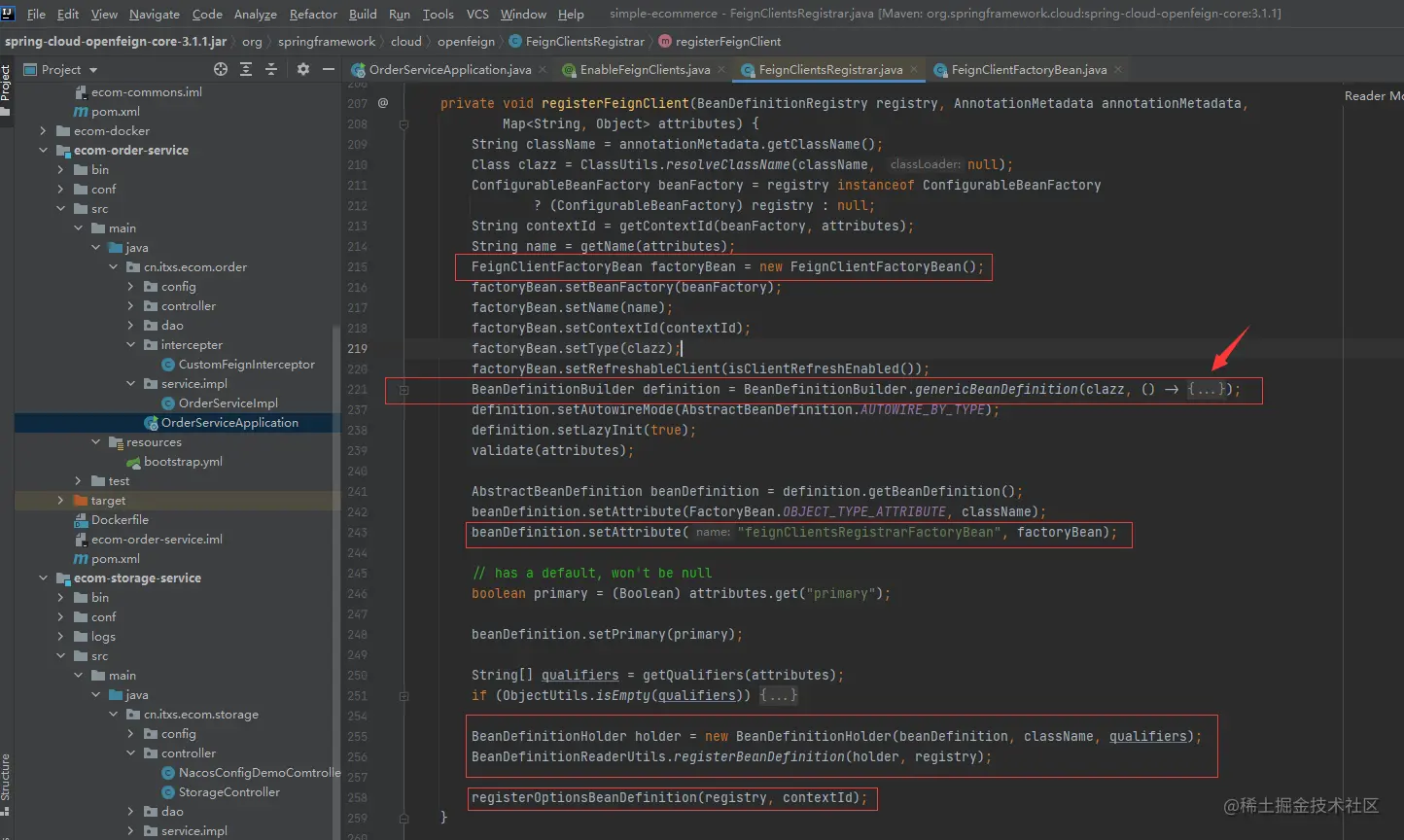This screenshot has width=1404, height=840.
Task: Expand the ecom-docker folder
Action: coord(43,131)
